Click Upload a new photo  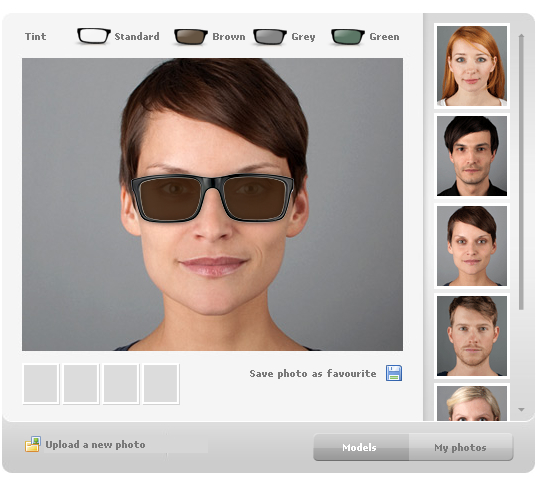pyautogui.click(x=95, y=445)
